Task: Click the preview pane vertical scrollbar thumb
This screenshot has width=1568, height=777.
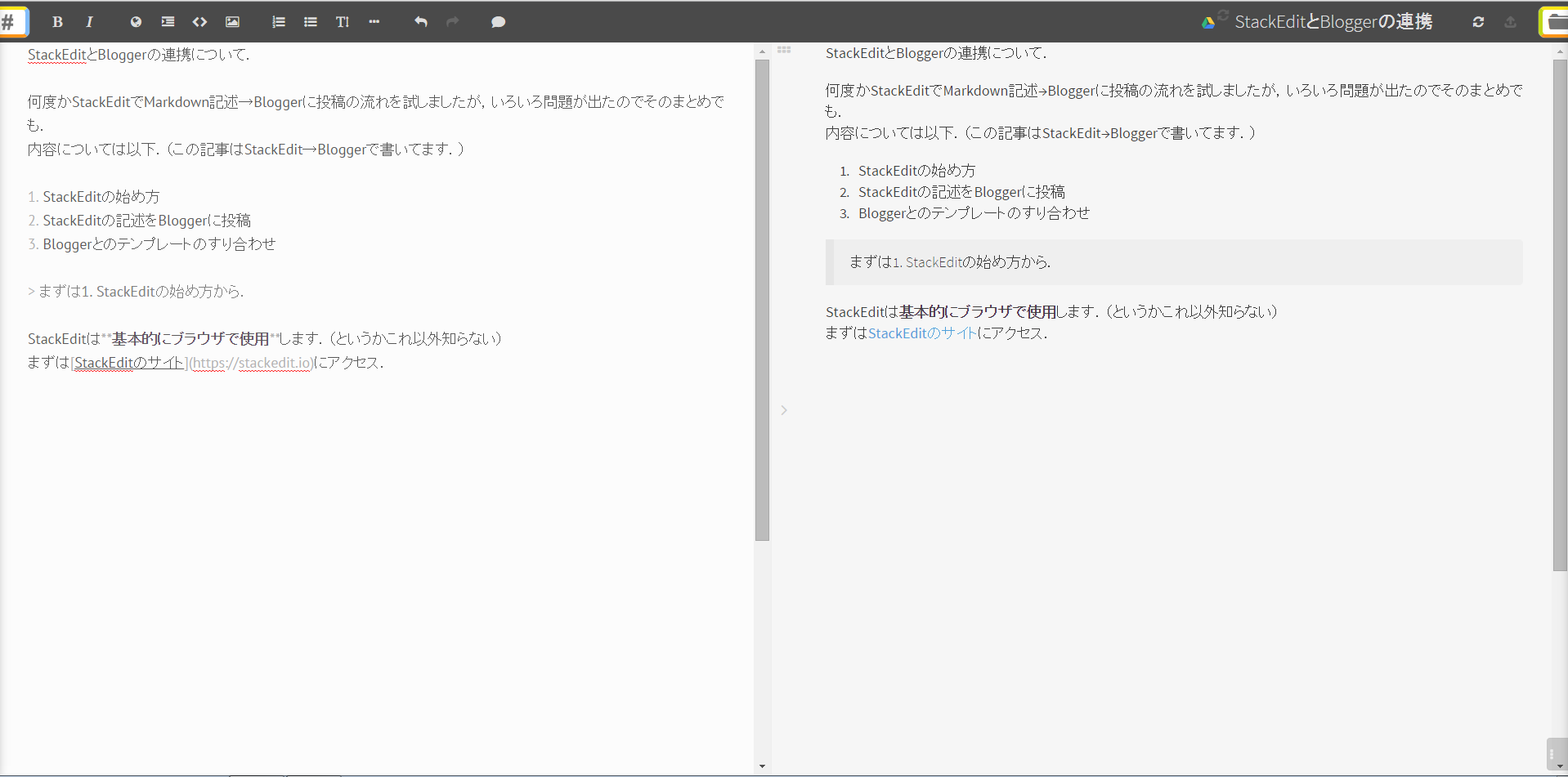Action: point(1560,315)
